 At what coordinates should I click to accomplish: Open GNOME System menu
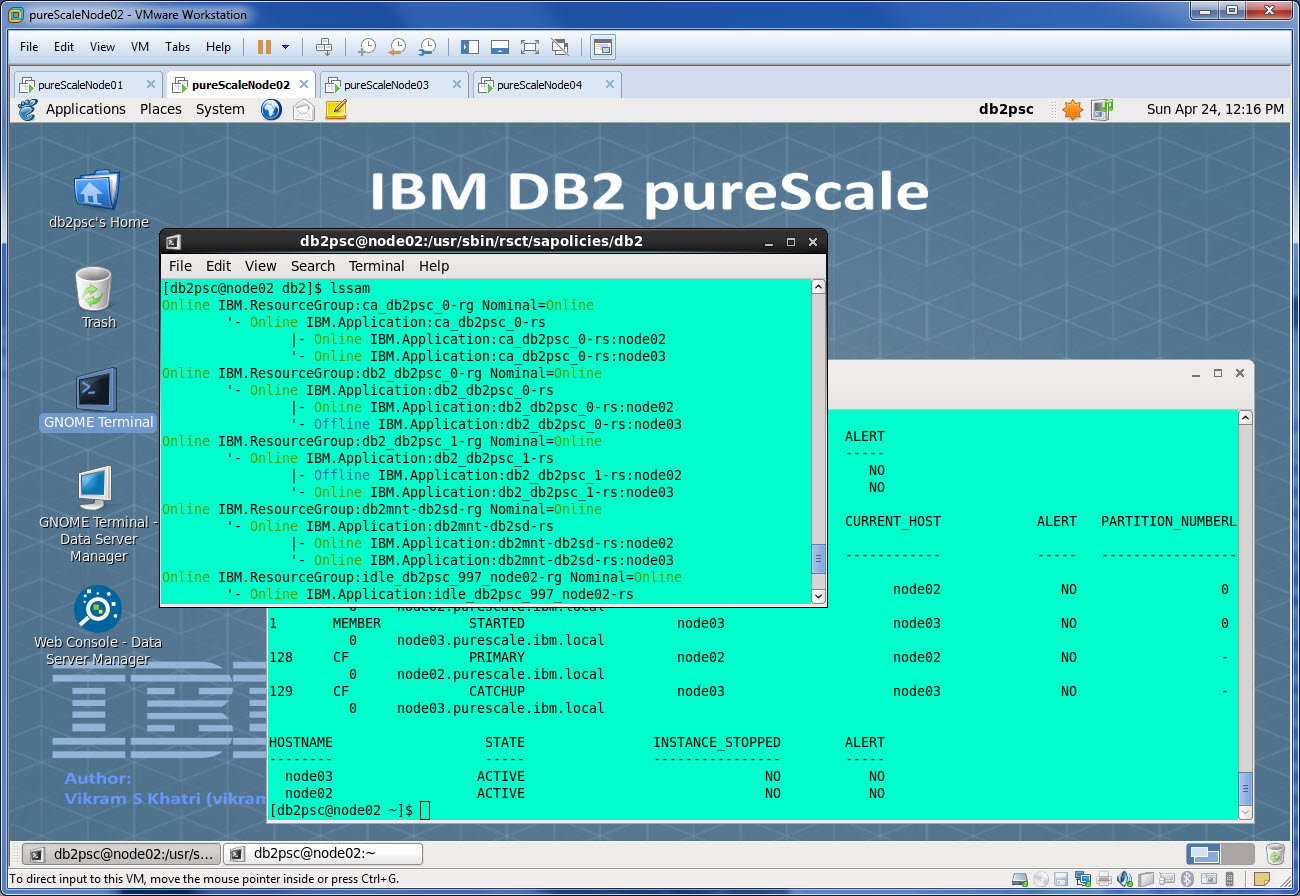tap(220, 109)
